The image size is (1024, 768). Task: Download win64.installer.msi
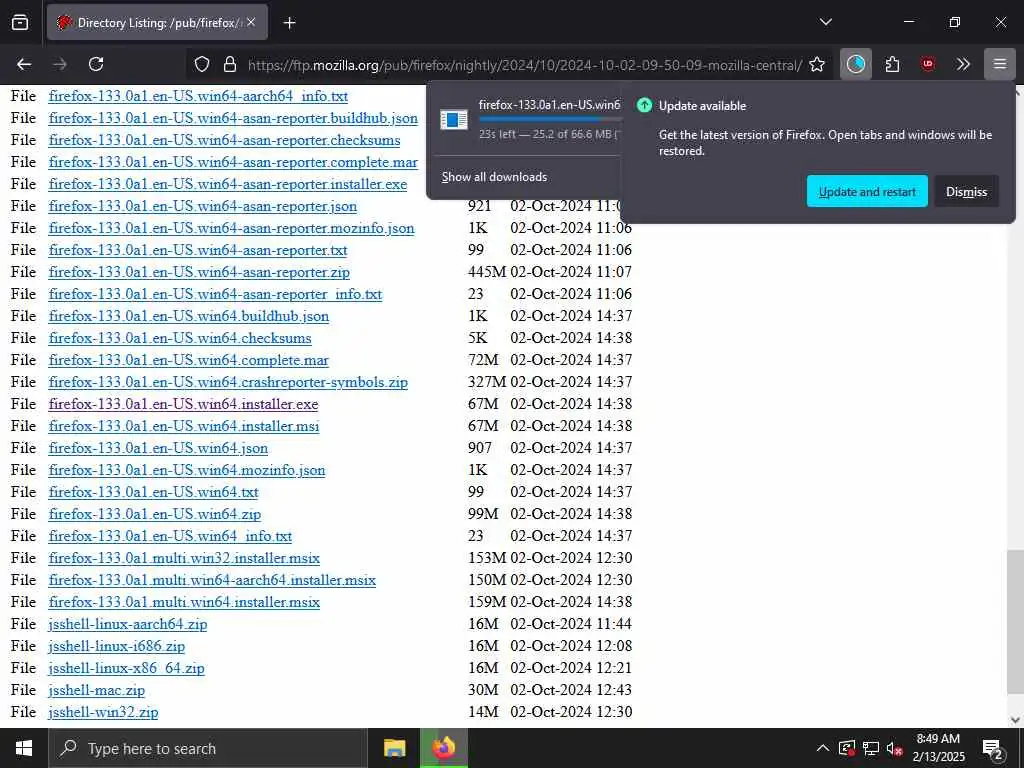click(184, 426)
